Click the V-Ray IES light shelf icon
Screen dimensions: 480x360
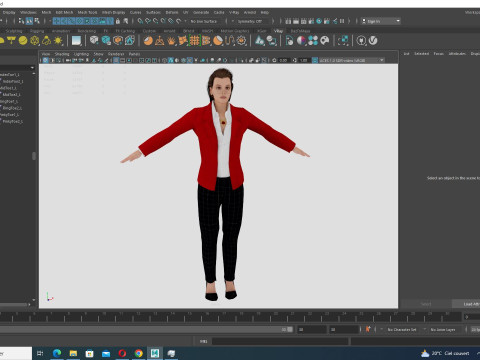pos(46,41)
